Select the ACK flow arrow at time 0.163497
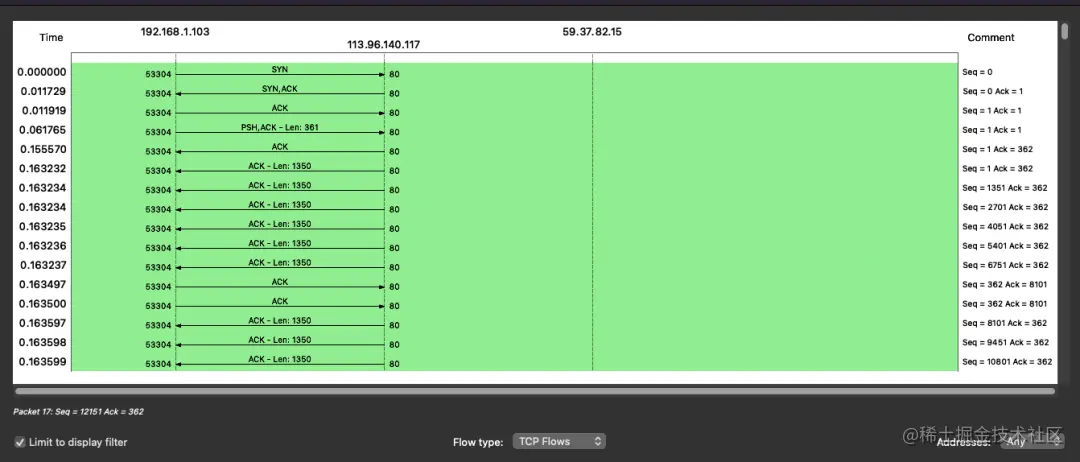Screen dimensions: 1080x462 coord(280,286)
